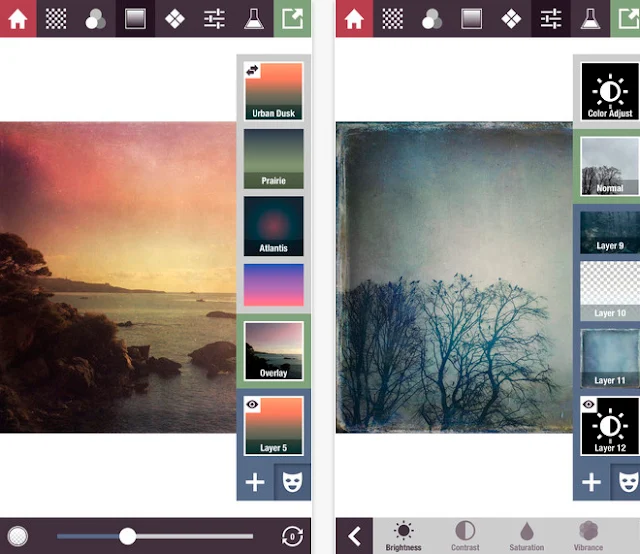The height and width of the screenshot is (554, 640).
Task: Select the transparent Layer 10 thumbnail
Action: (610, 291)
